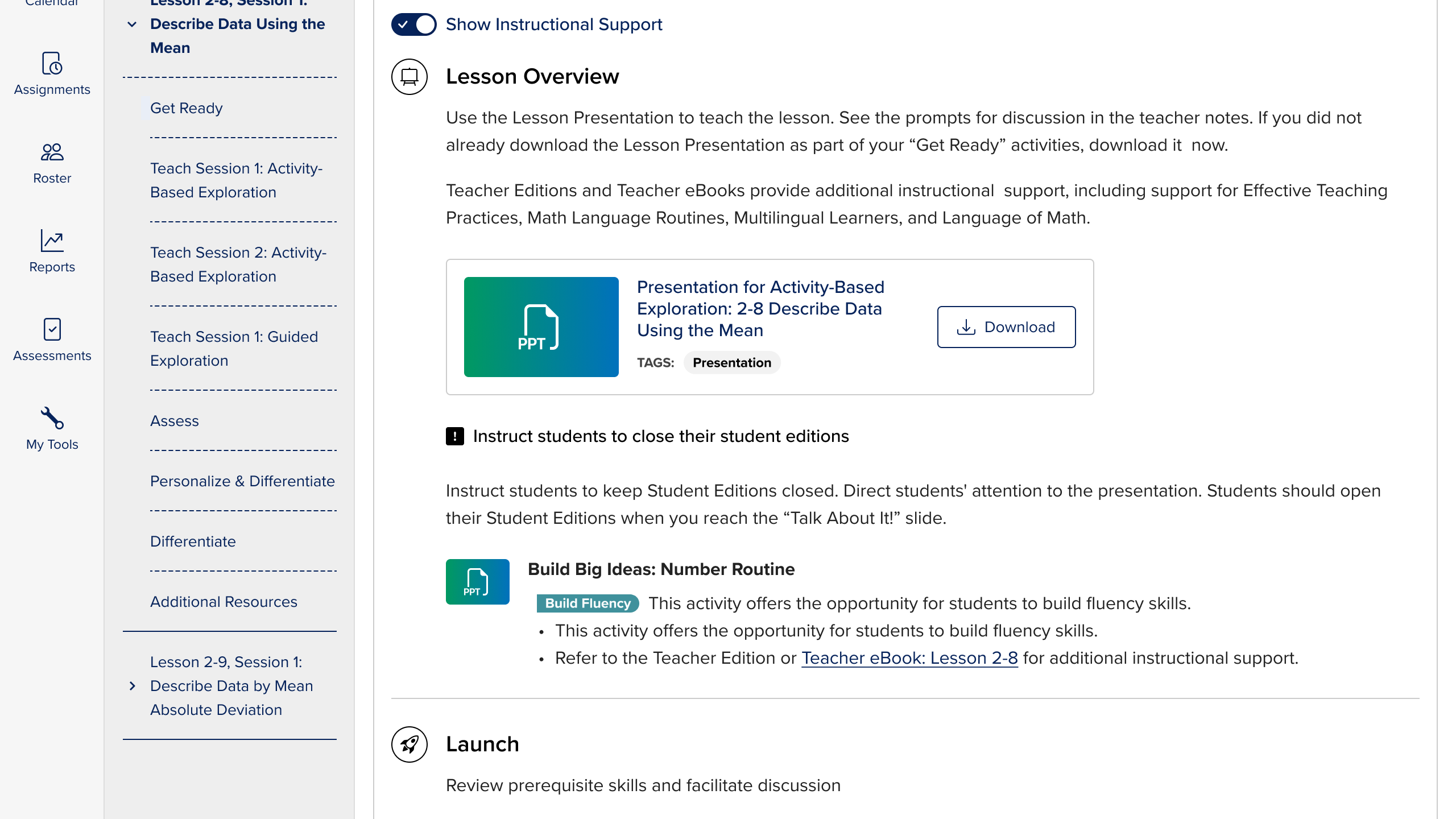
Task: Open the Assessments checkmark icon
Action: click(52, 329)
